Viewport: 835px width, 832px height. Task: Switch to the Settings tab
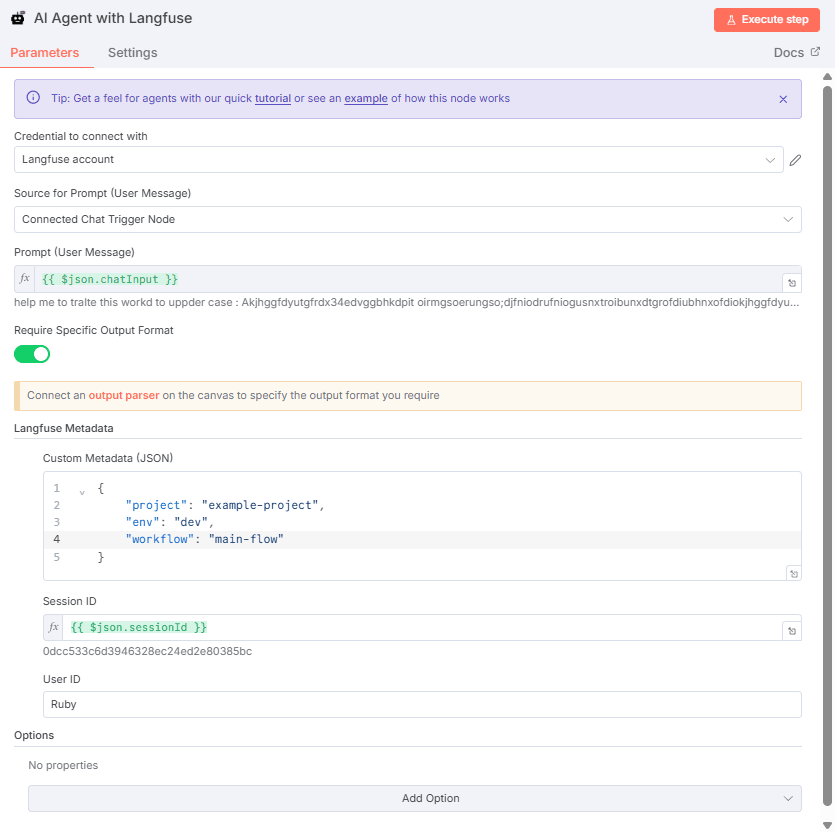pyautogui.click(x=132, y=52)
